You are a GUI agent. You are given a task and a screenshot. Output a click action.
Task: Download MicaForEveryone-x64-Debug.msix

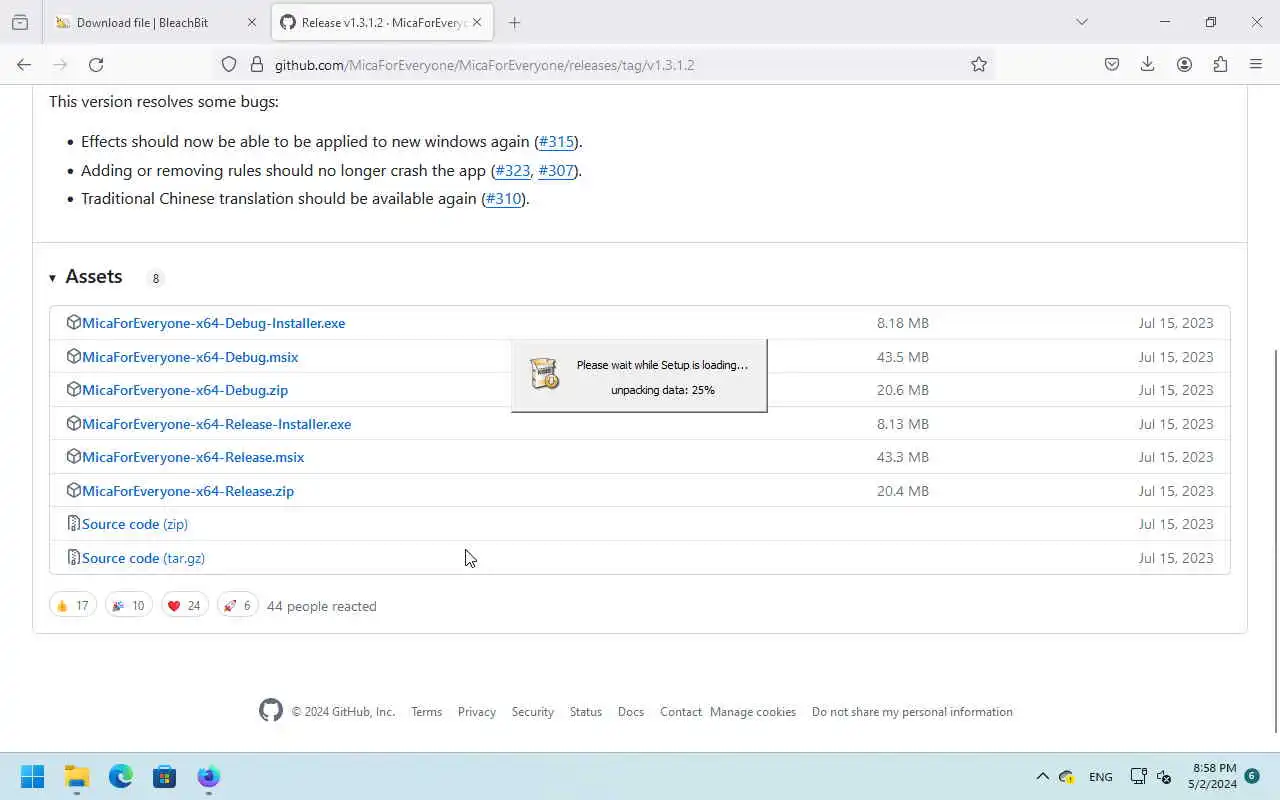click(190, 357)
